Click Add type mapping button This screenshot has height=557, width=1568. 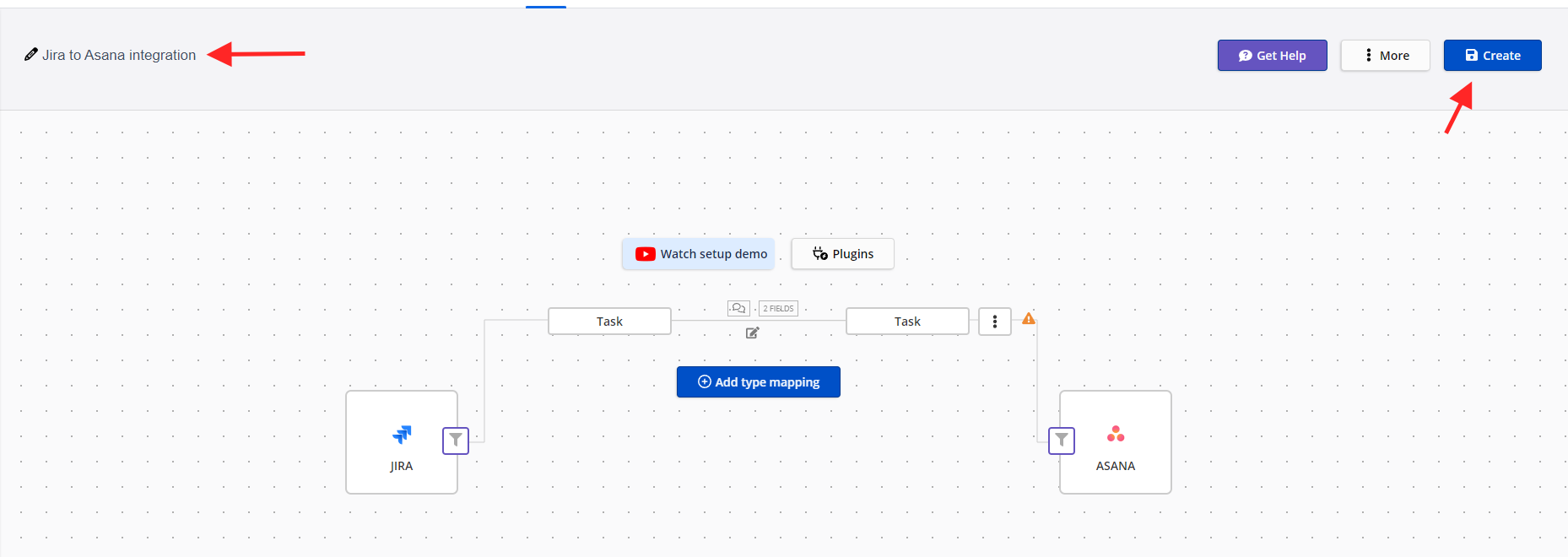(758, 382)
